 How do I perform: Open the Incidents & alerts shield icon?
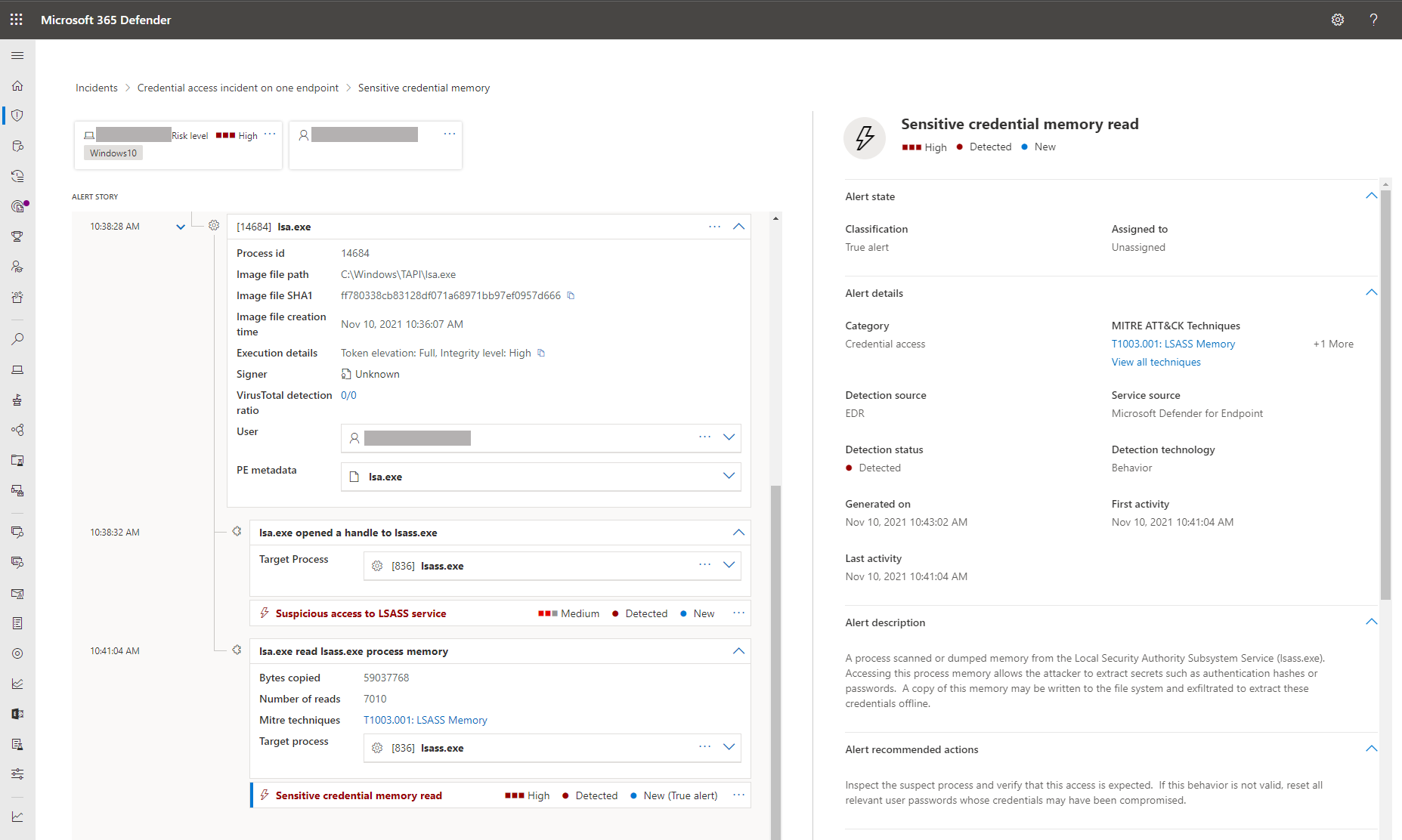(17, 115)
